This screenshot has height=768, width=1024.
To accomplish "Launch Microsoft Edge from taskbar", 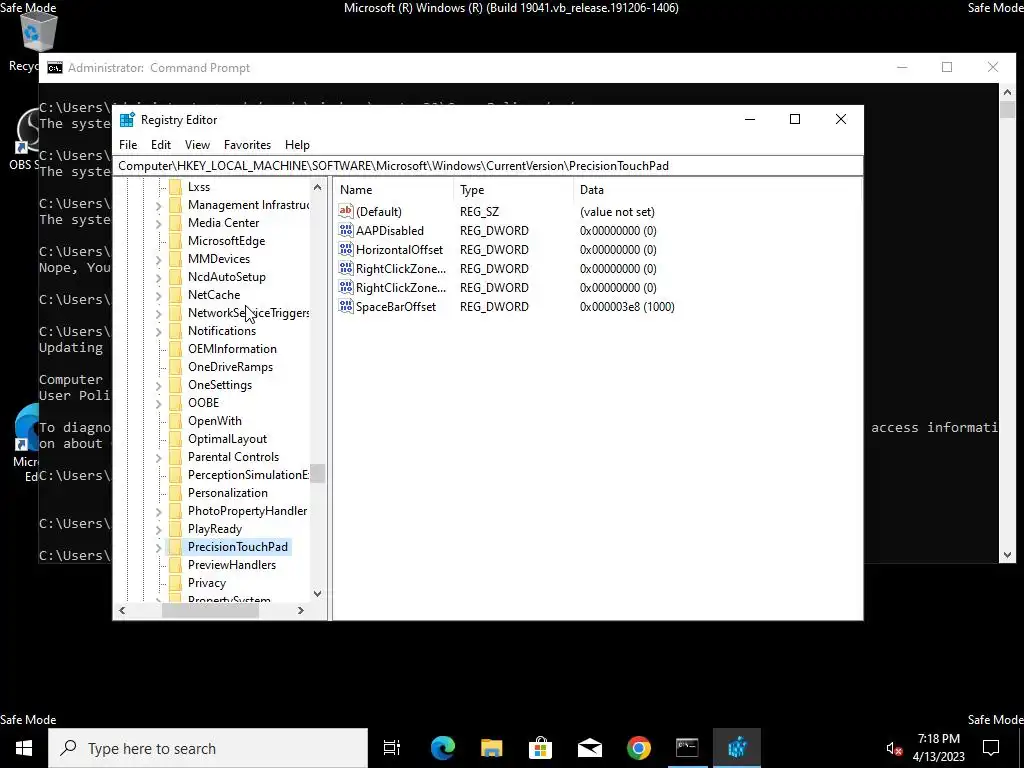I will tap(442, 748).
